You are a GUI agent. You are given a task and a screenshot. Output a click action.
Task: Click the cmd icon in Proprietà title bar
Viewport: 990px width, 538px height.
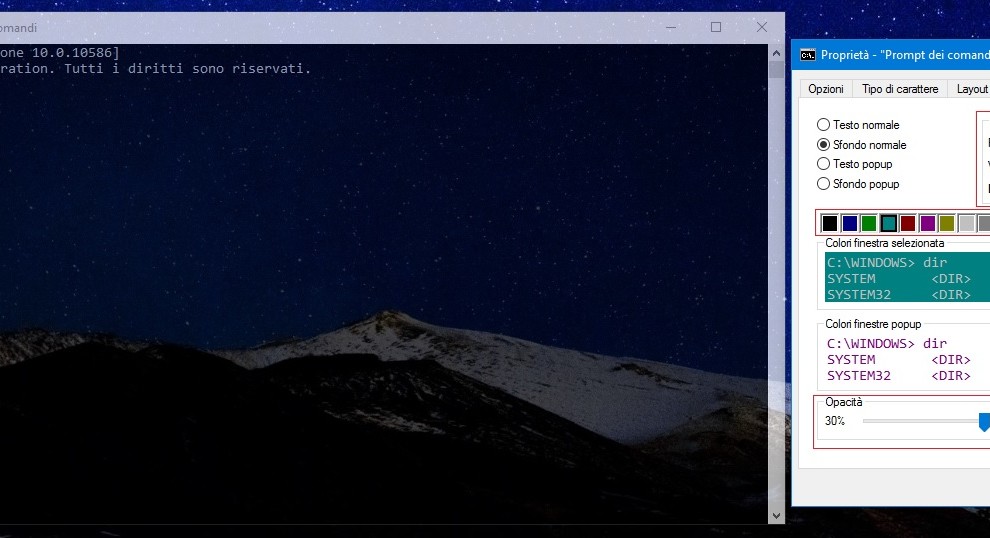click(x=808, y=55)
